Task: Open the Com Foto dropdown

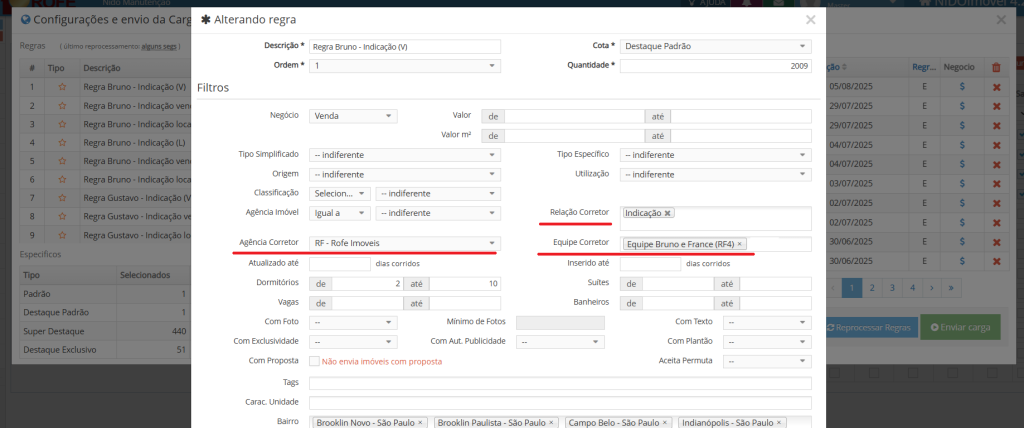Action: pos(353,323)
